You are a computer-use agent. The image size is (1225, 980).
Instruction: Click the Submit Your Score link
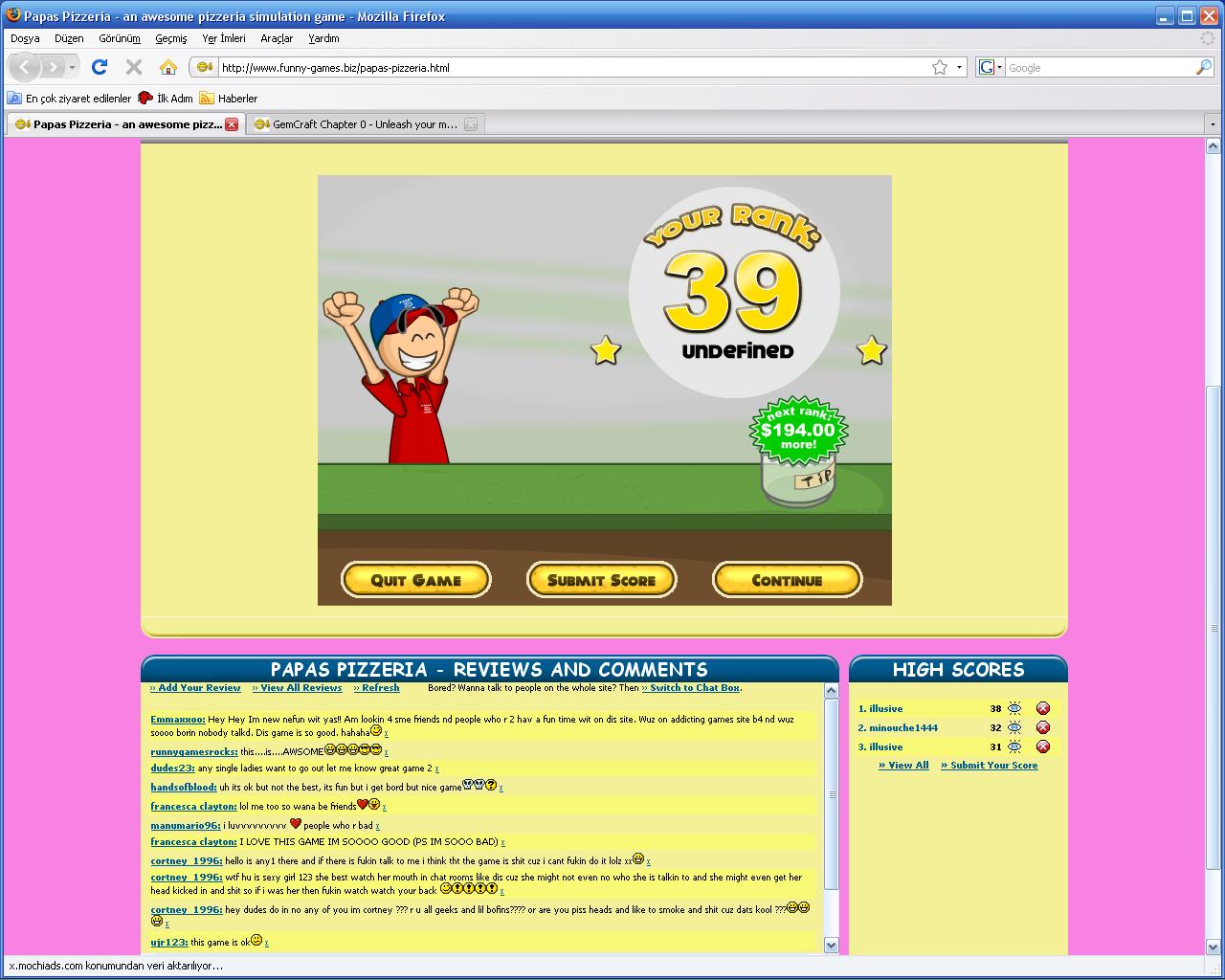click(989, 765)
